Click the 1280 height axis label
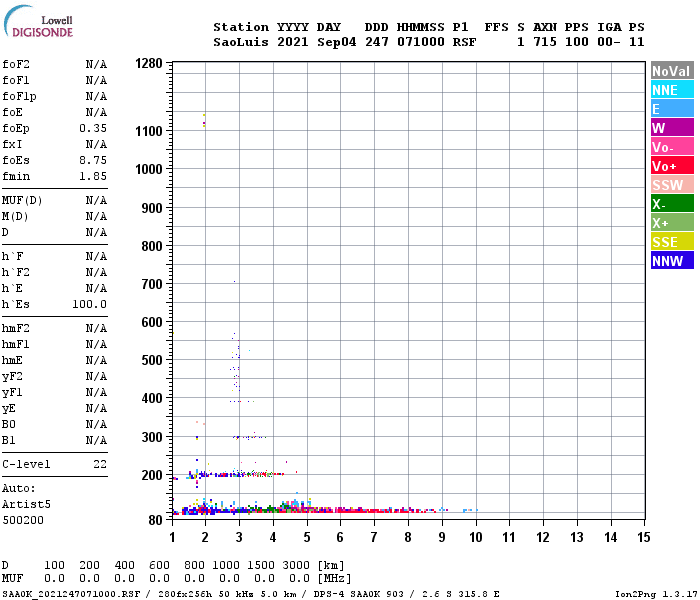 [x=149, y=63]
